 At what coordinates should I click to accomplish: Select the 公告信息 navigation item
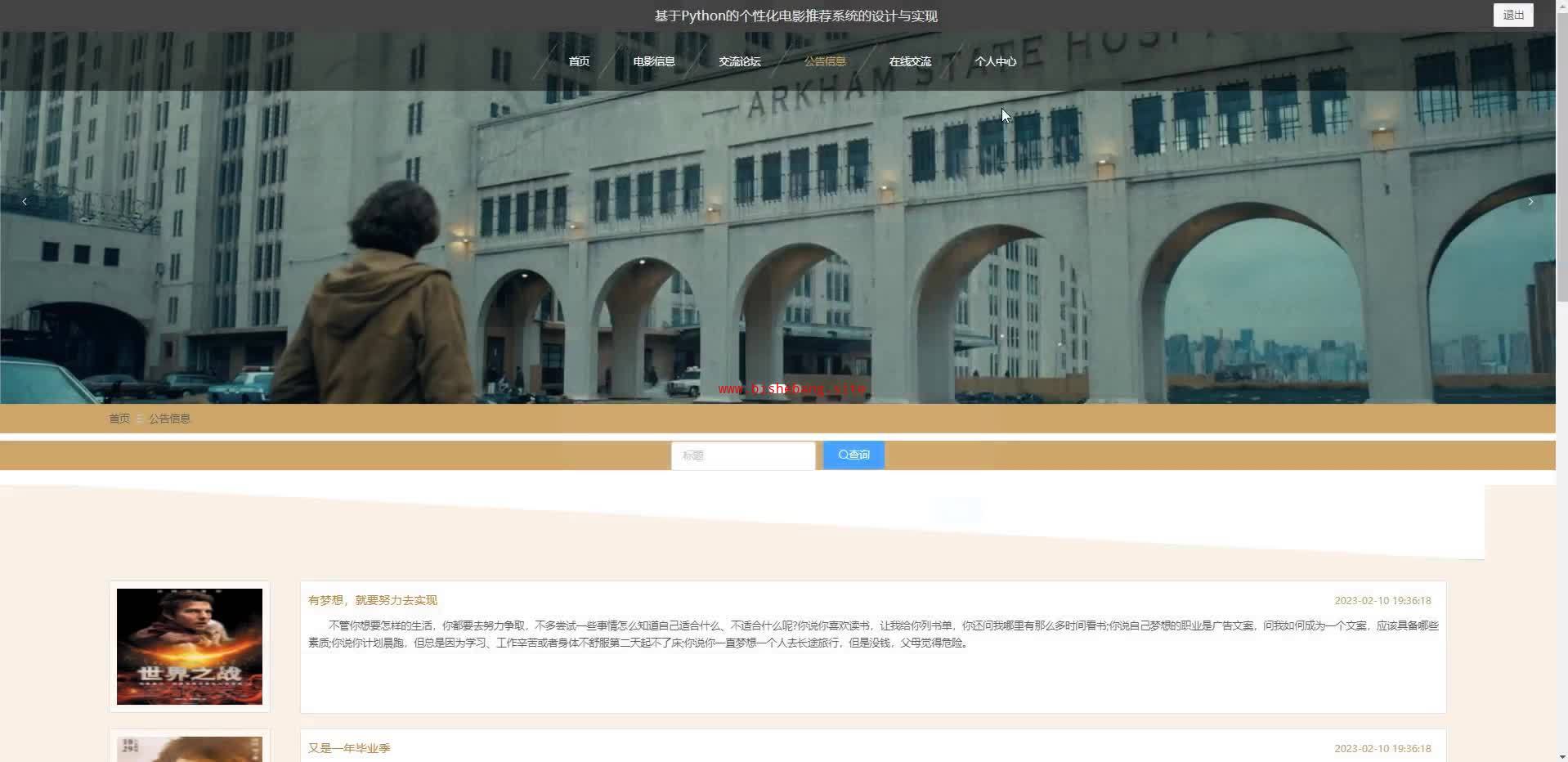[824, 61]
